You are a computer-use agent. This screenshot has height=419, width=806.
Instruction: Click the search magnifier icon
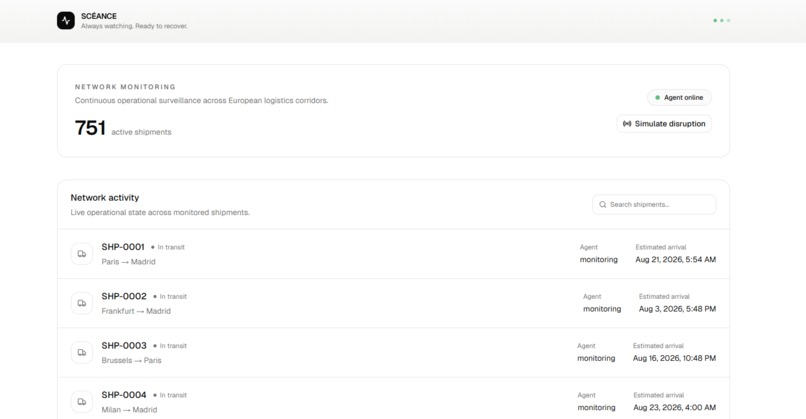602,205
